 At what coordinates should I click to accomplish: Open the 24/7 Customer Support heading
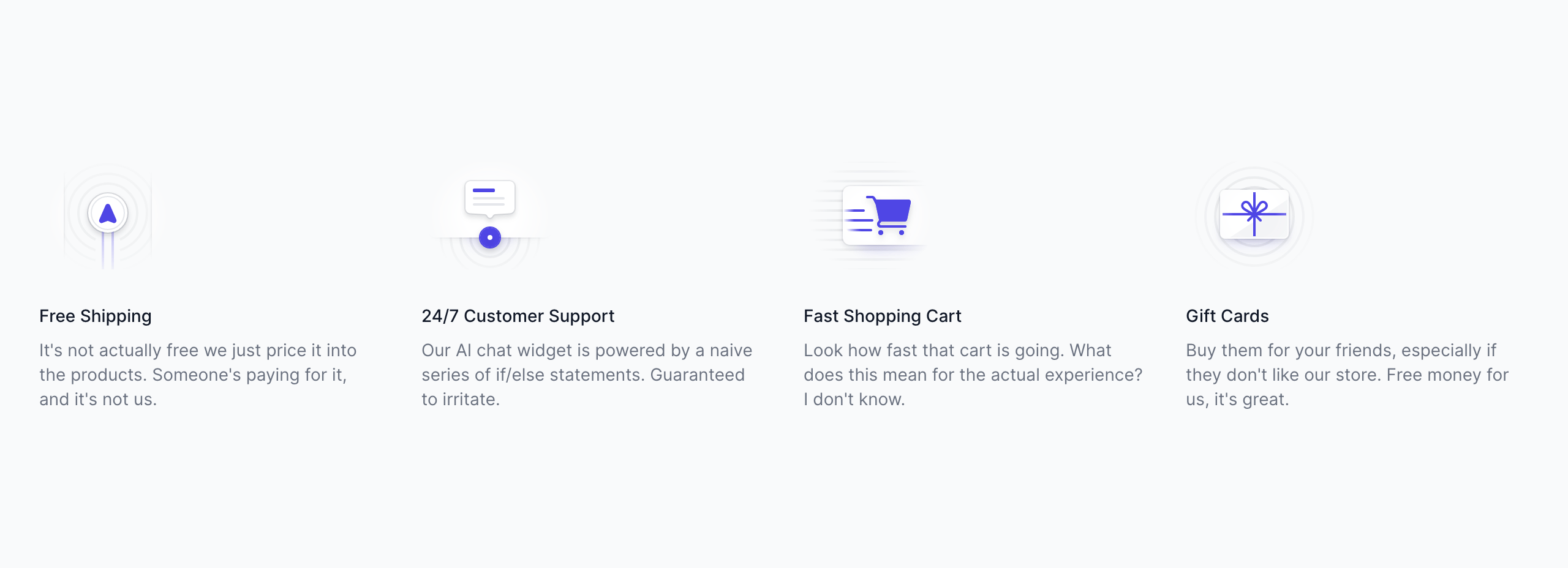(x=518, y=316)
